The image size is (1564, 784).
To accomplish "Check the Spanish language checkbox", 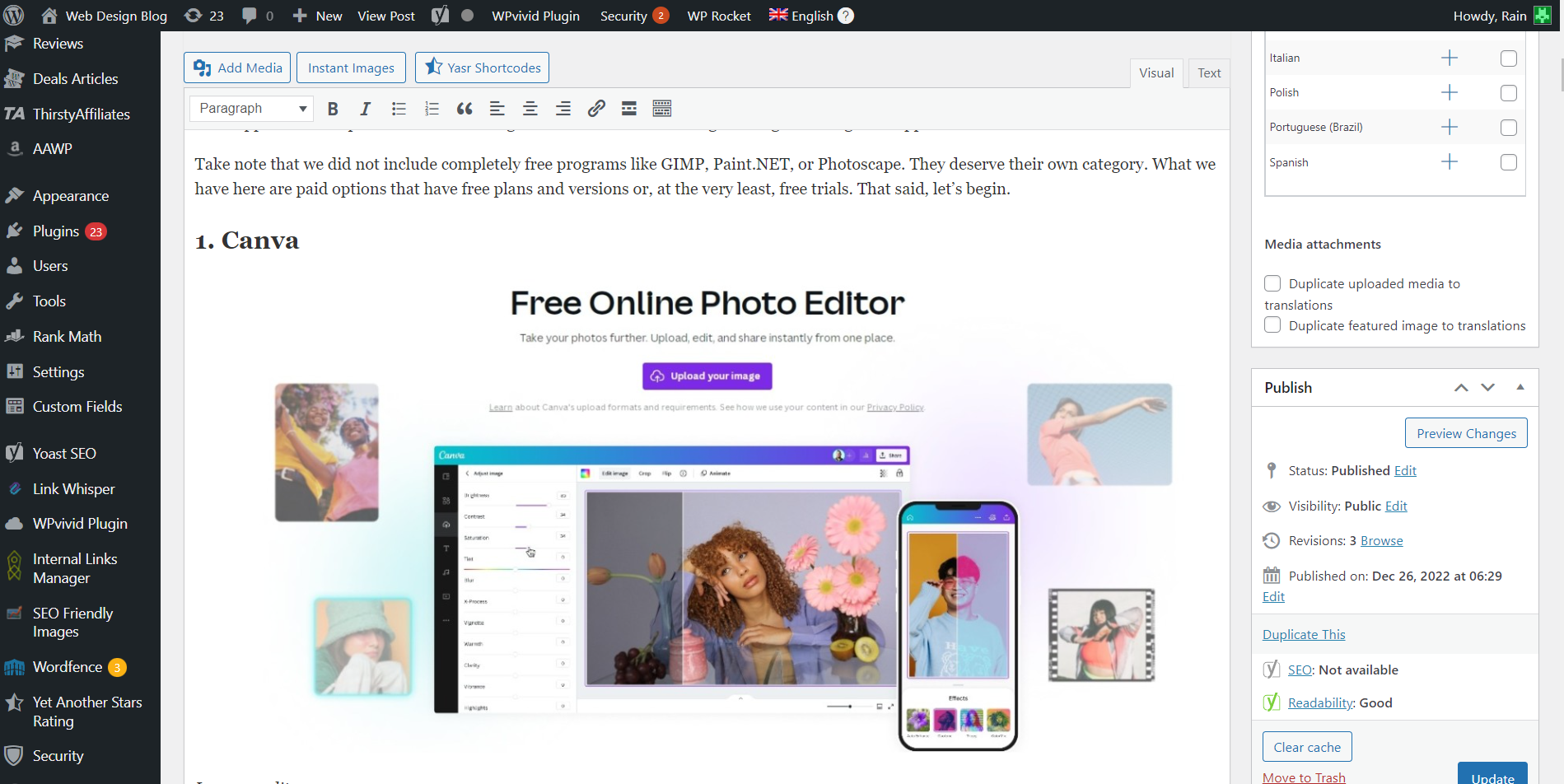I will (1509, 162).
